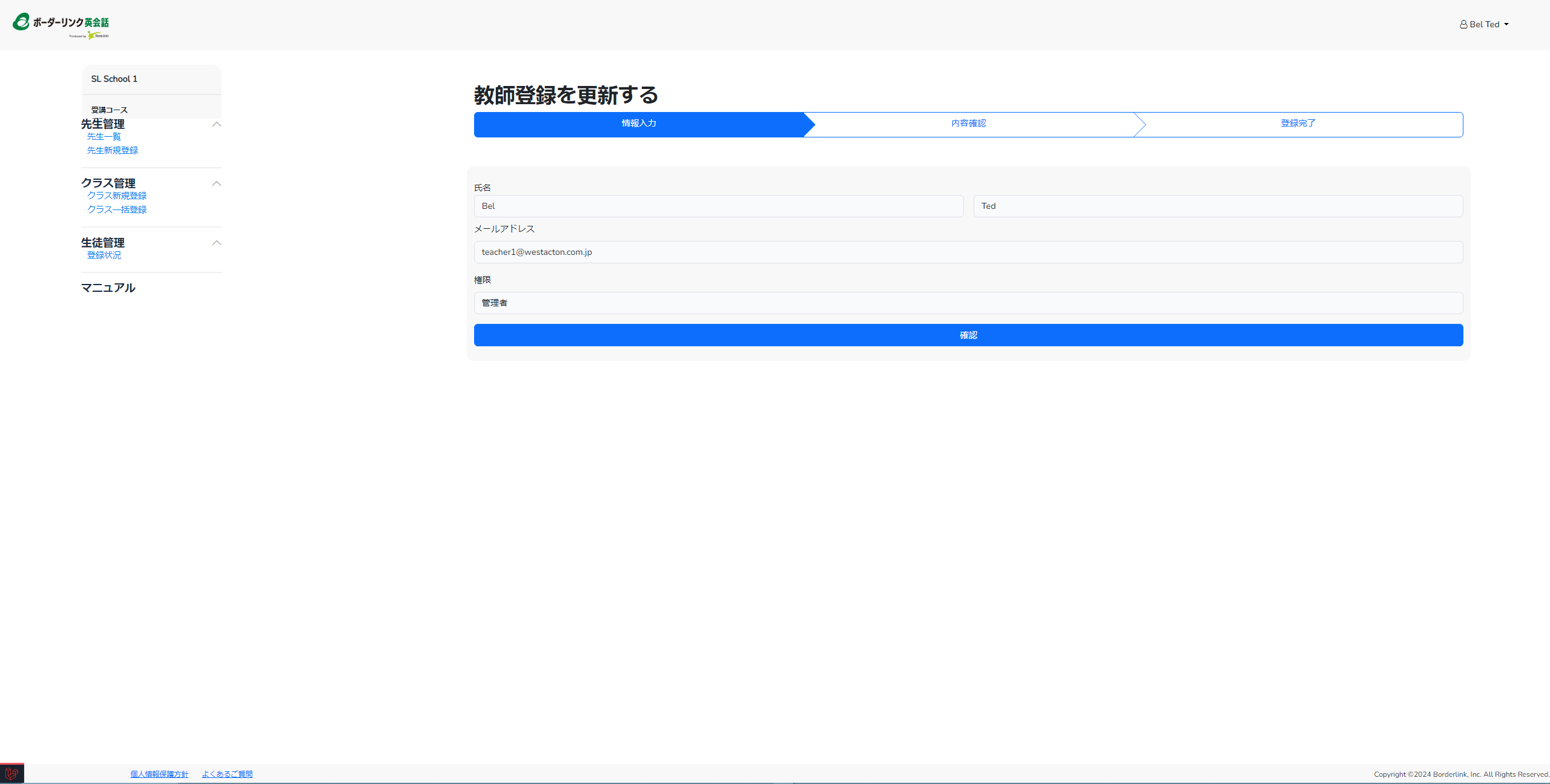The image size is (1550, 784).
Task: Select the 登録完了 step tab
Action: click(x=1298, y=124)
